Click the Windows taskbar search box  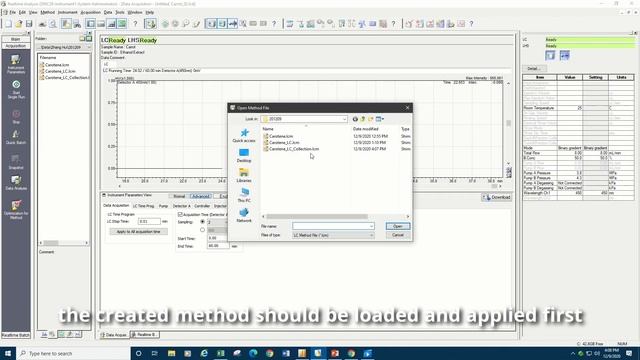[x=73, y=353]
